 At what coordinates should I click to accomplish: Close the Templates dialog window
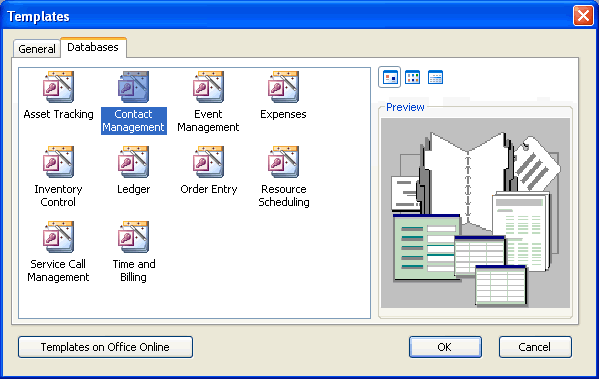[583, 16]
